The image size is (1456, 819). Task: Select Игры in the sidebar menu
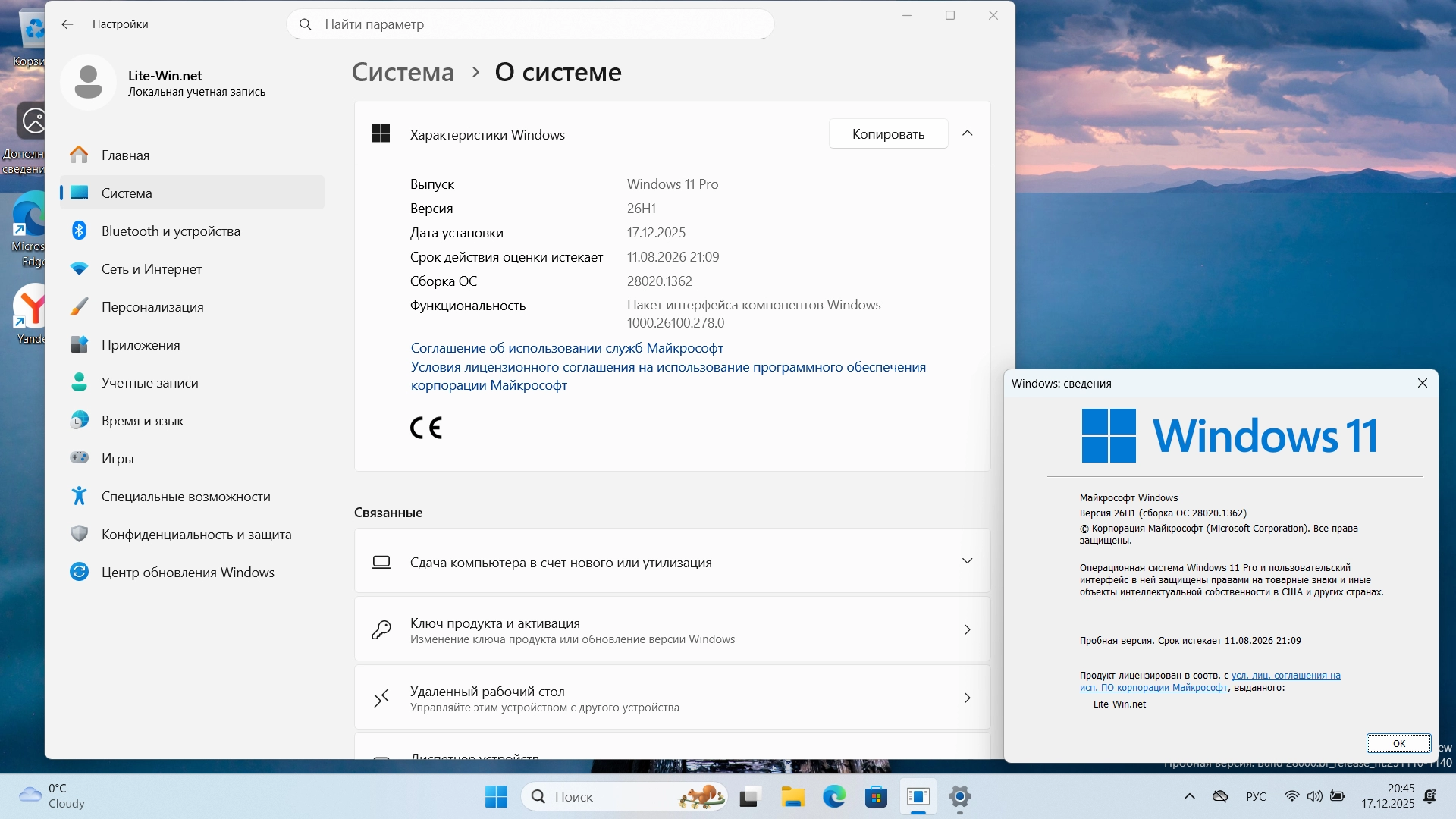point(118,459)
